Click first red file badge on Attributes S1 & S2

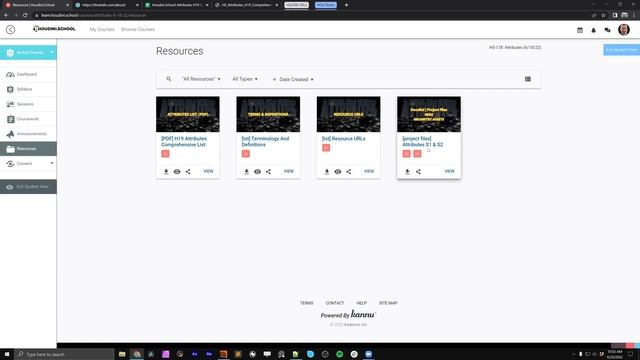coord(407,153)
